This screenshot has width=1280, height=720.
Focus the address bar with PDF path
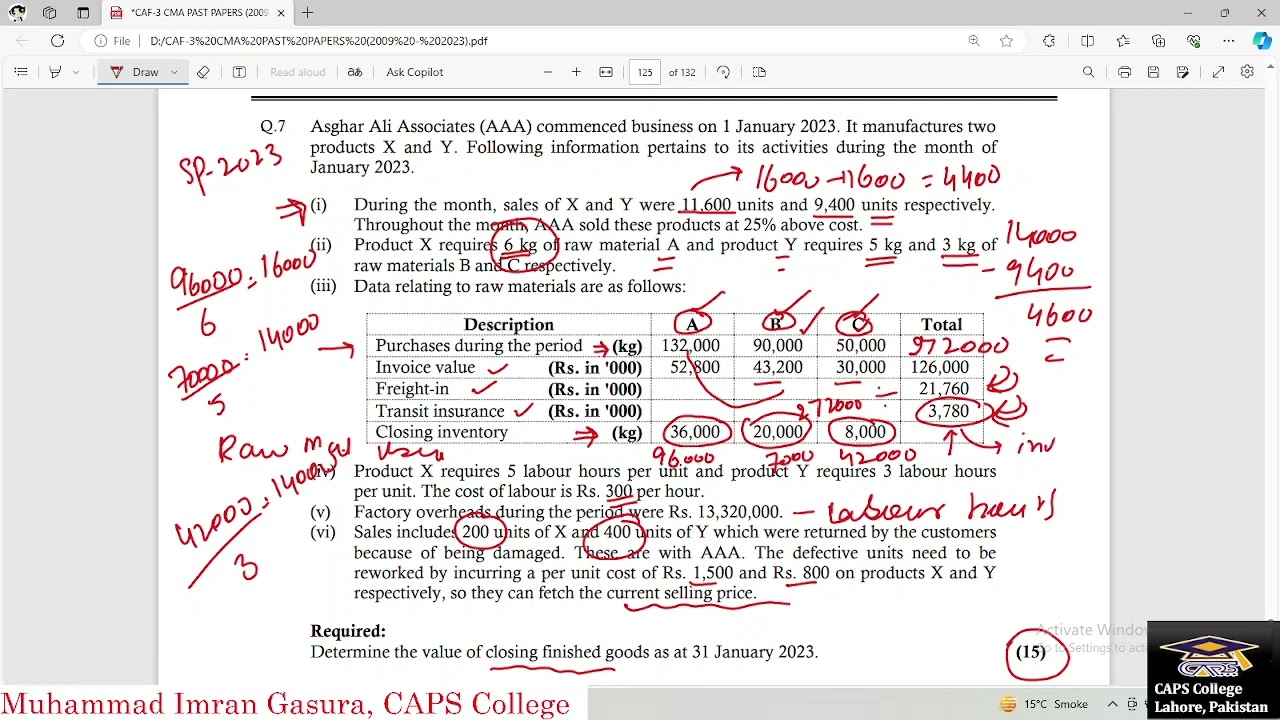pos(319,41)
